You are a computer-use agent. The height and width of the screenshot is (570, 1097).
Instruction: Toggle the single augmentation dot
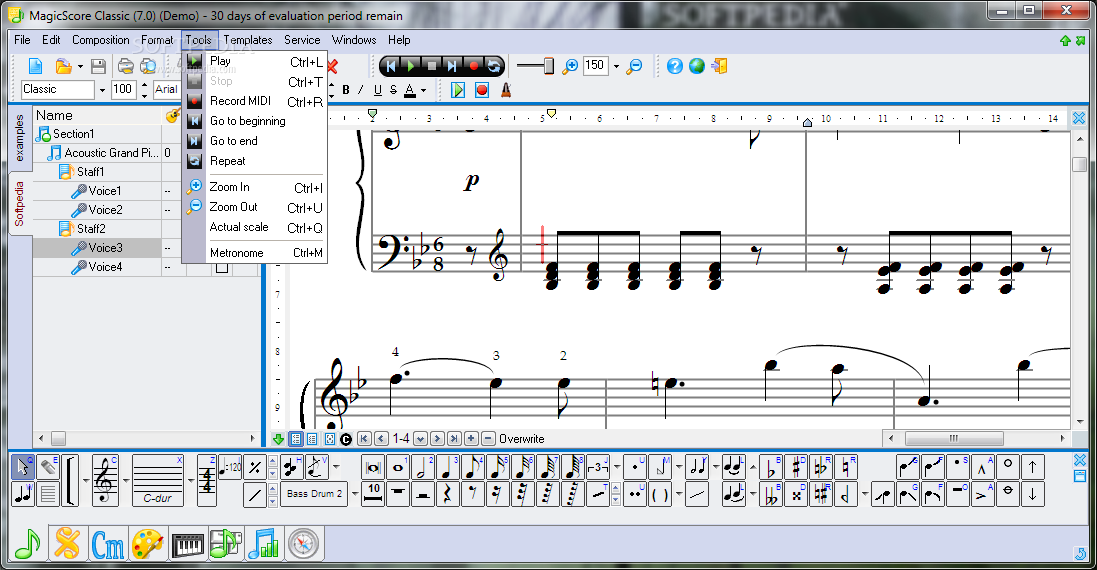[635, 467]
